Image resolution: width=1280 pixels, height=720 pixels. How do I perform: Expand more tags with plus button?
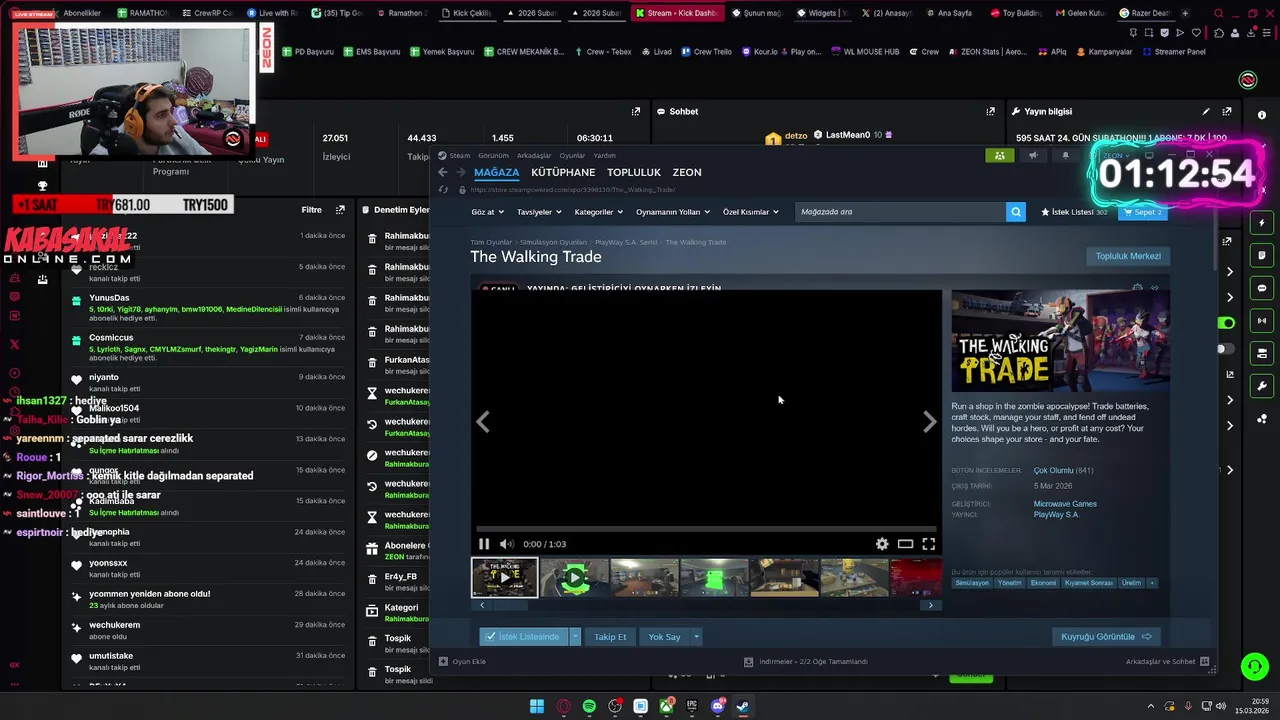pos(1152,583)
